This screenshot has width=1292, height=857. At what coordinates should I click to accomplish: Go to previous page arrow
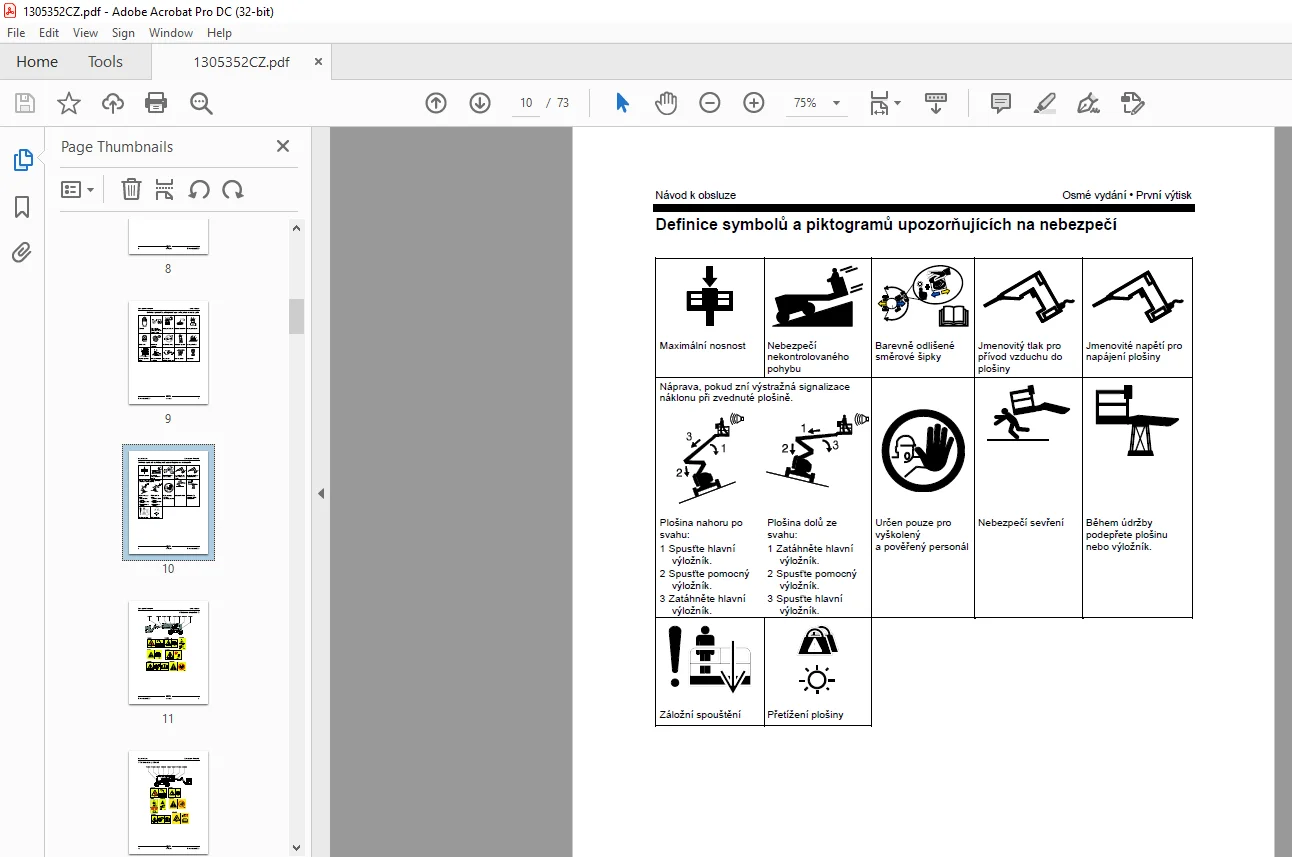pyautogui.click(x=436, y=103)
